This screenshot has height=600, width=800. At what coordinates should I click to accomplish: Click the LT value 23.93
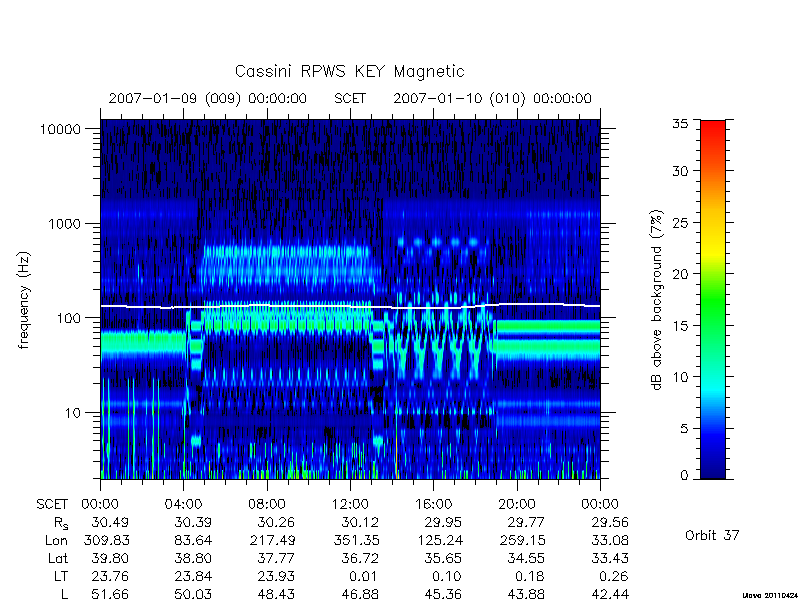point(276,577)
